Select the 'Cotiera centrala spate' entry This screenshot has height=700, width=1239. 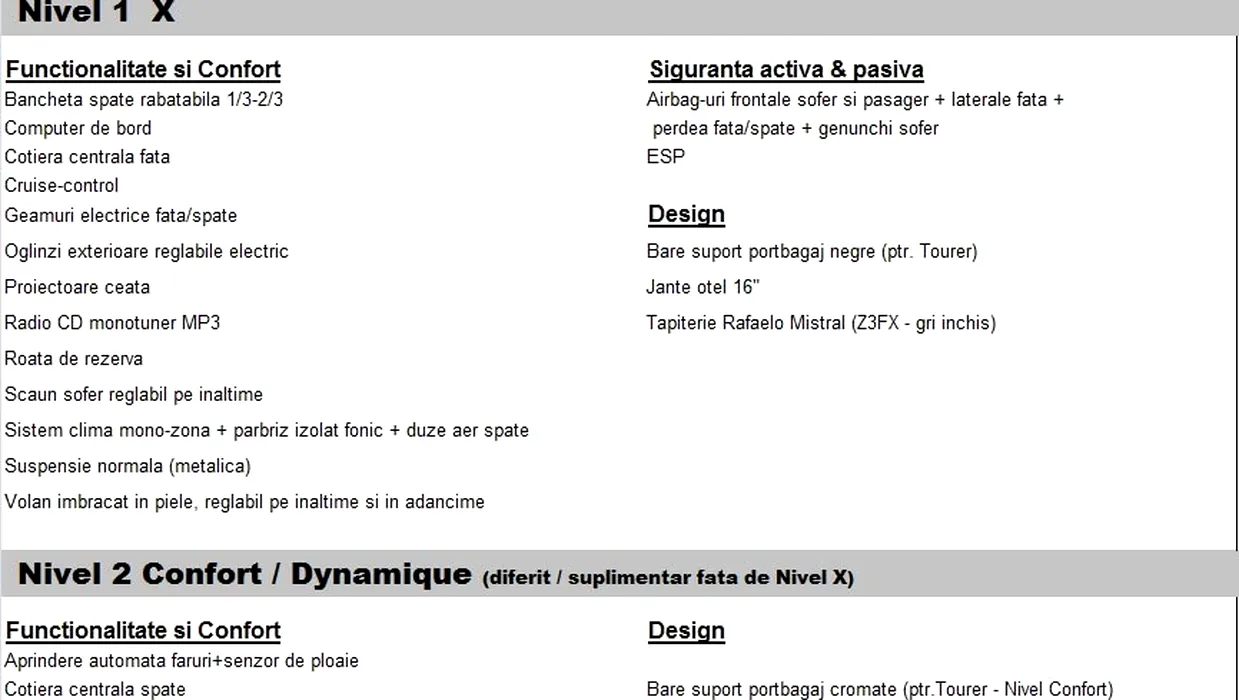pos(95,689)
